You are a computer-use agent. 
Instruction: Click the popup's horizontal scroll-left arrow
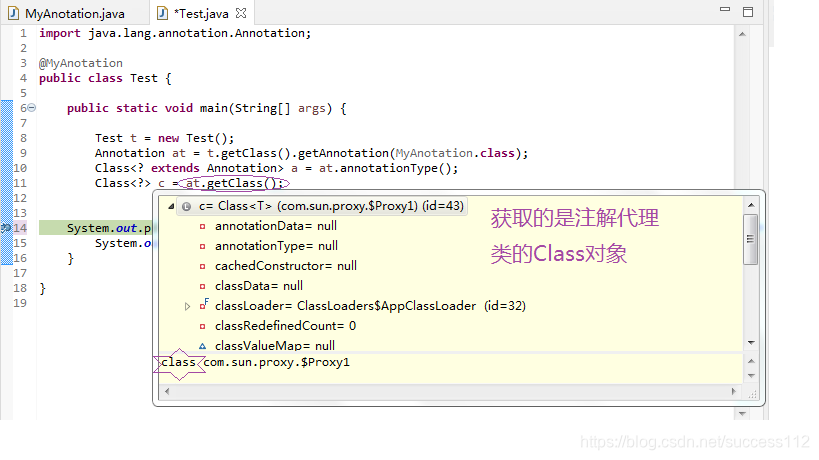pyautogui.click(x=167, y=391)
